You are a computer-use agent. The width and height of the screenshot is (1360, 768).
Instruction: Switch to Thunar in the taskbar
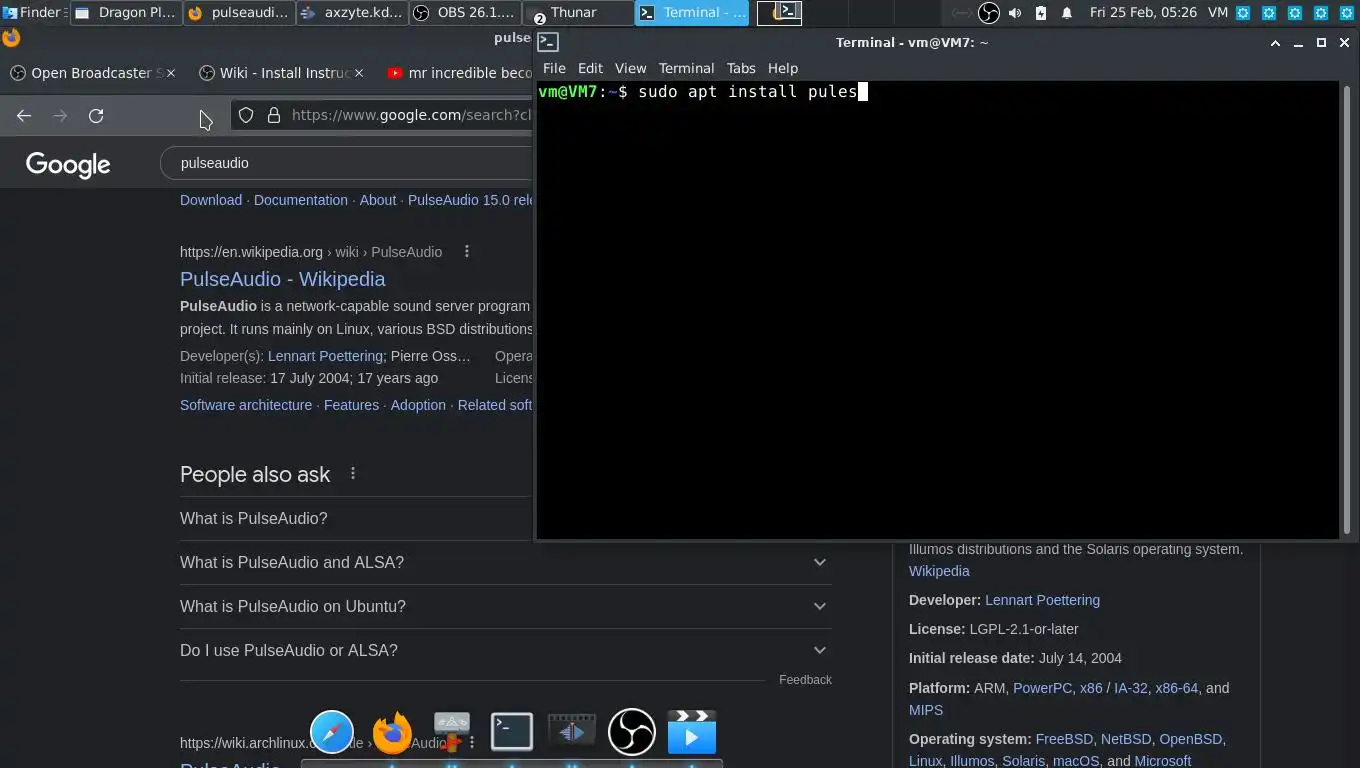578,13
